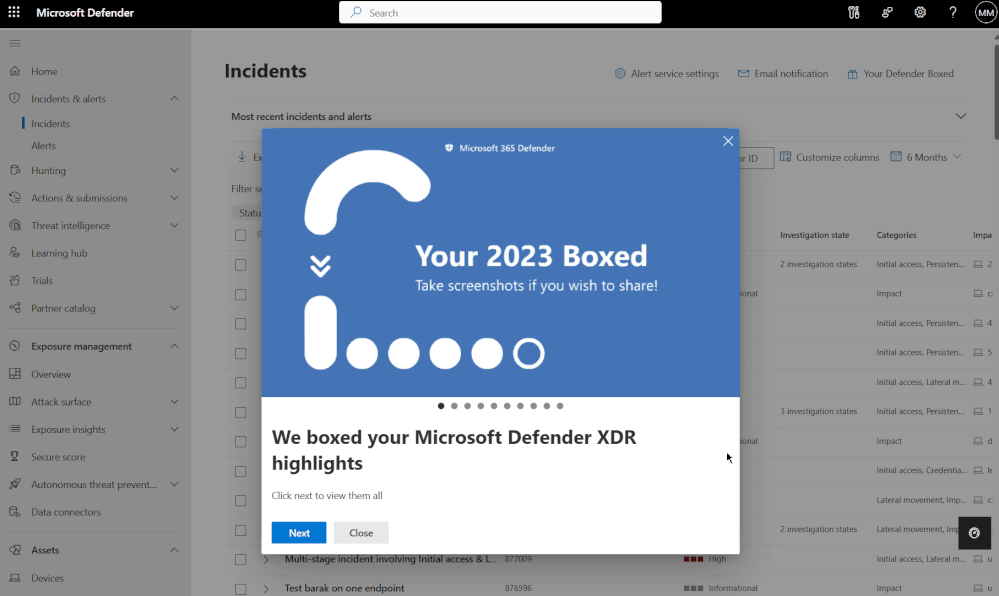Open the help question mark icon
999x596 pixels.
tap(952, 12)
